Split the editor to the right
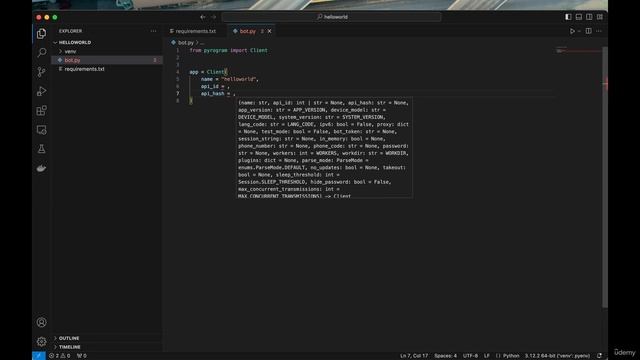The width and height of the screenshot is (640, 360). pos(589,31)
